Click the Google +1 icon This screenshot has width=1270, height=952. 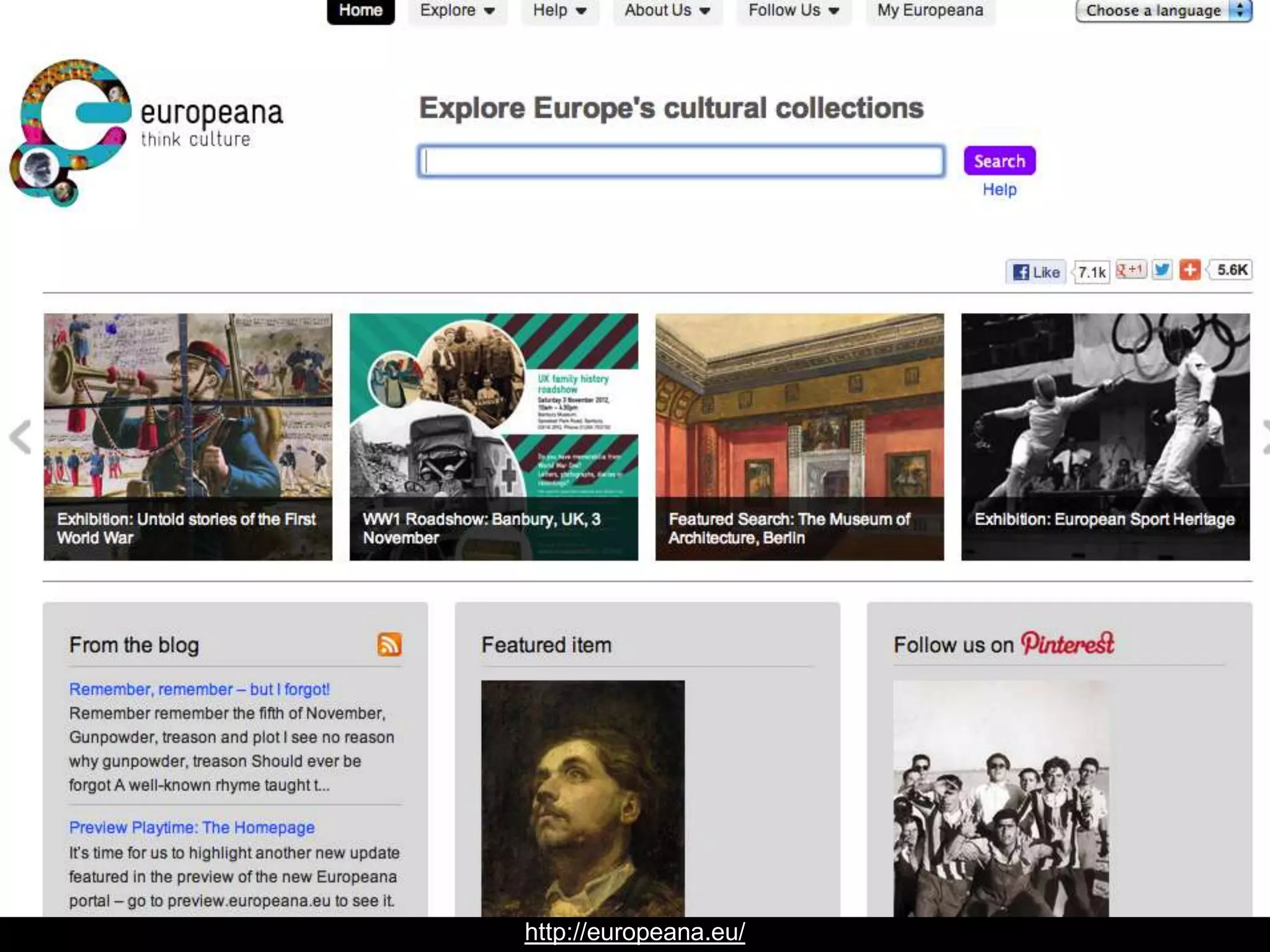point(1131,270)
